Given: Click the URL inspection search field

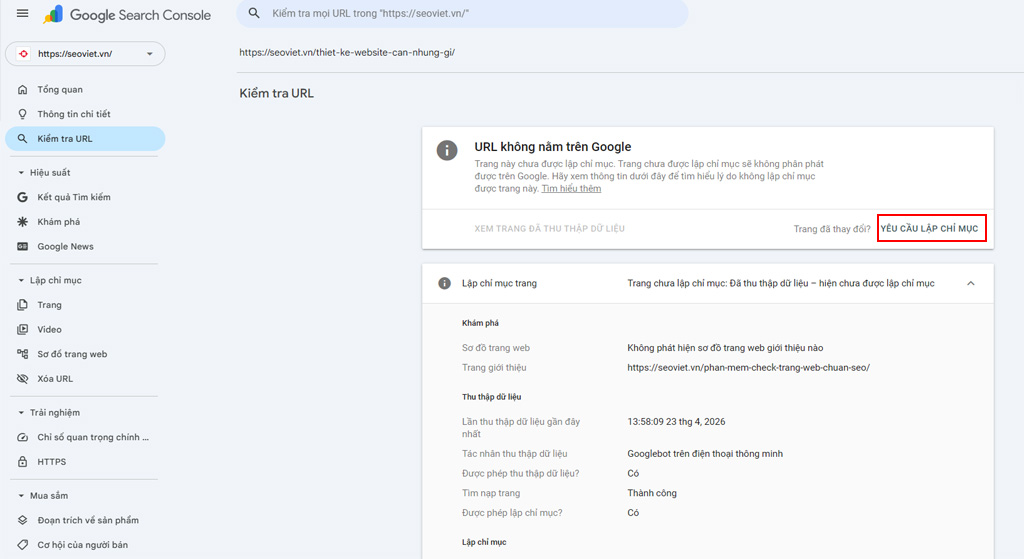Looking at the screenshot, I should pos(462,13).
